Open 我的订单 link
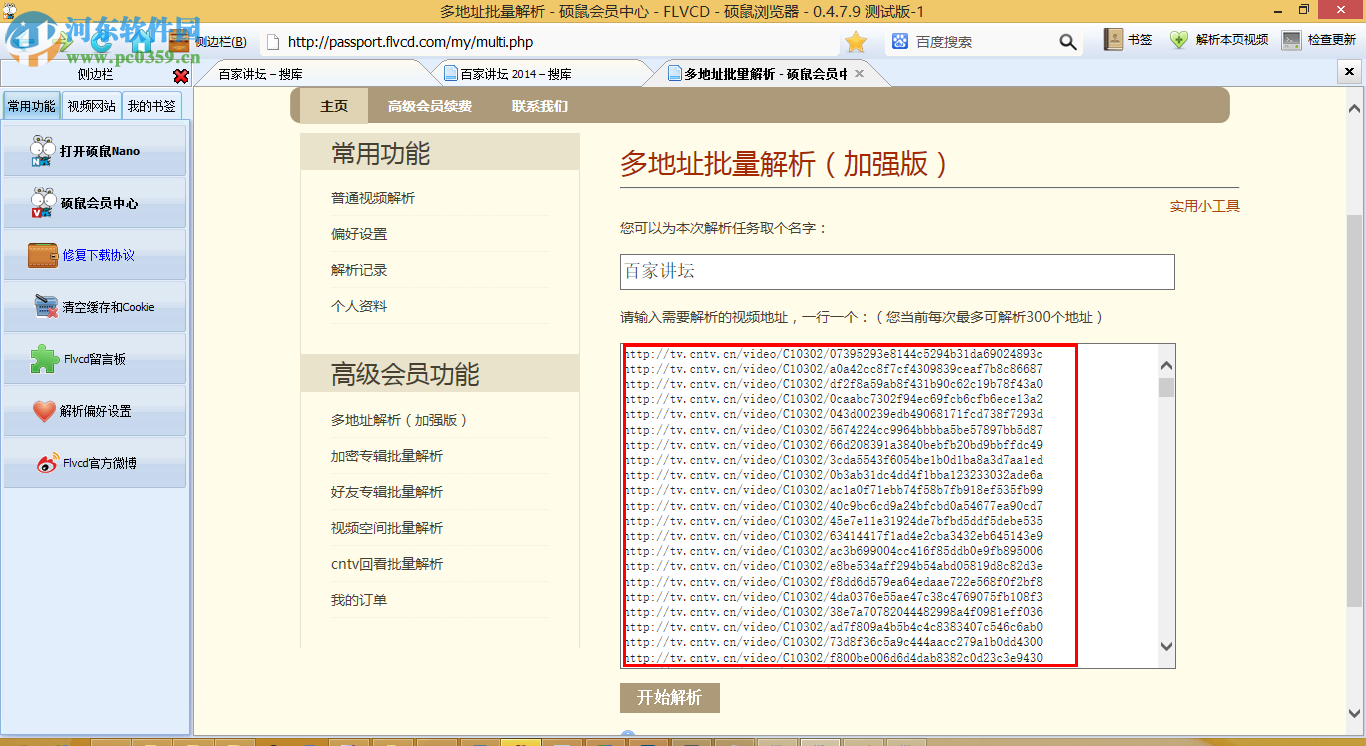 click(x=359, y=600)
